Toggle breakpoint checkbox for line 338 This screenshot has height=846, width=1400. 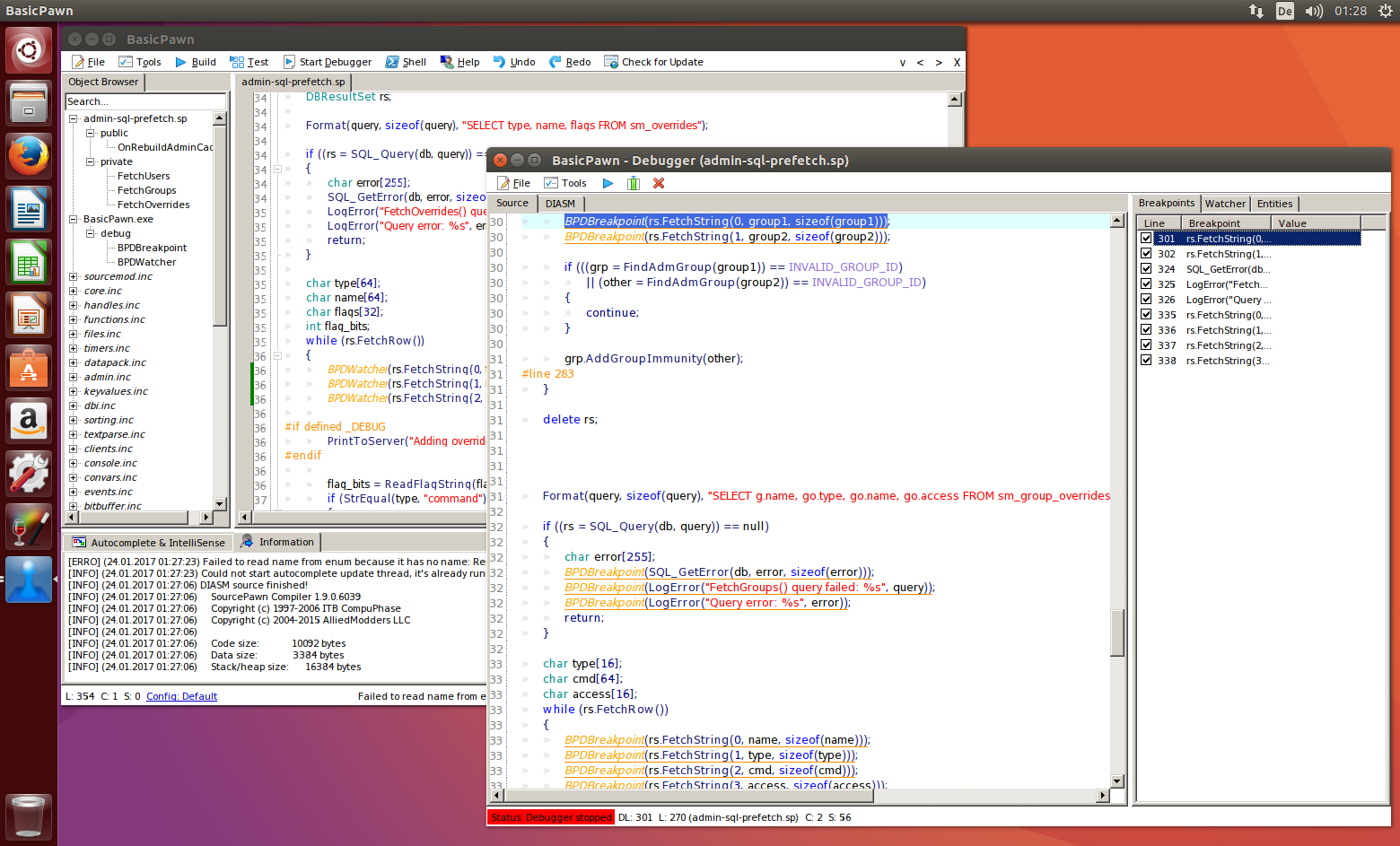tap(1146, 361)
